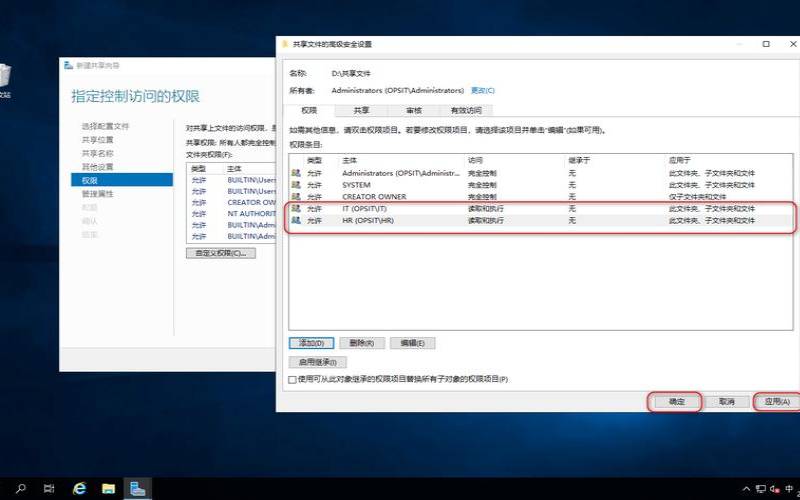Switch to the 有效访问 tab
The height and width of the screenshot is (500, 800).
466,110
